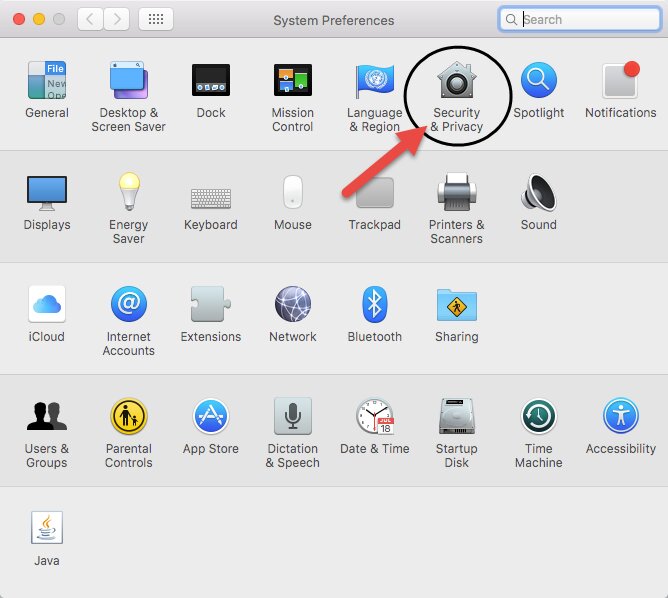This screenshot has height=598, width=668.
Task: Open the Dock preferences icon
Action: tap(211, 80)
